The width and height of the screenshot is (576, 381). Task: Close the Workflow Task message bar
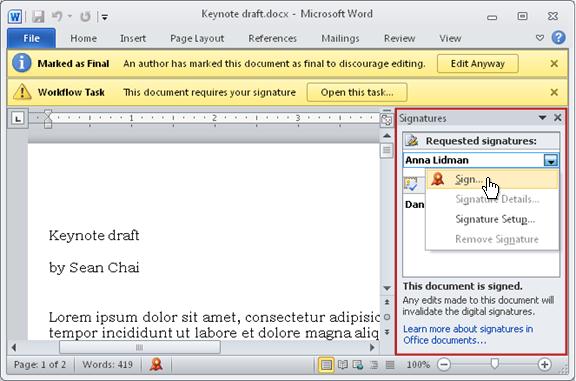[554, 92]
